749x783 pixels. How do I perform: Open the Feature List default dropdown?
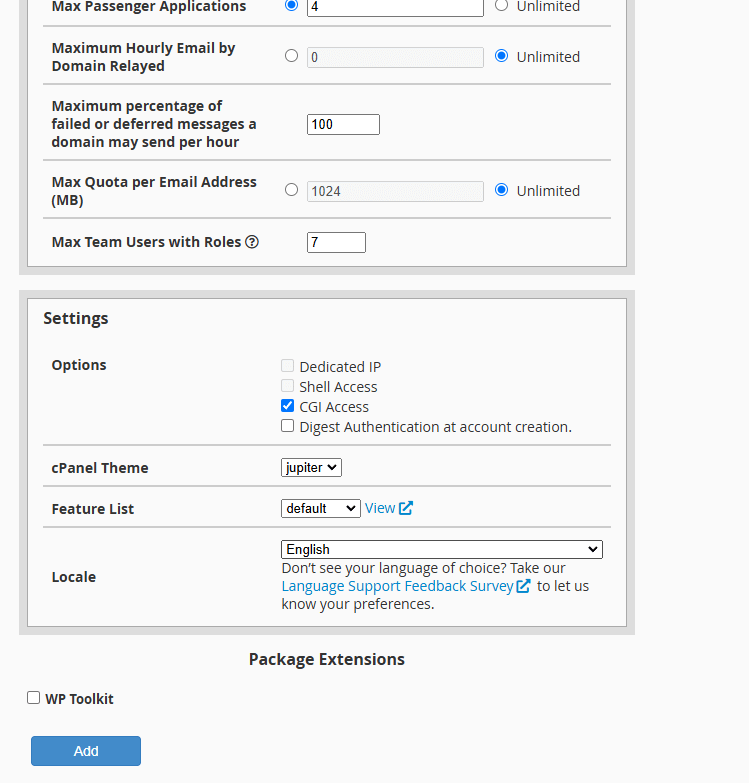coord(321,508)
